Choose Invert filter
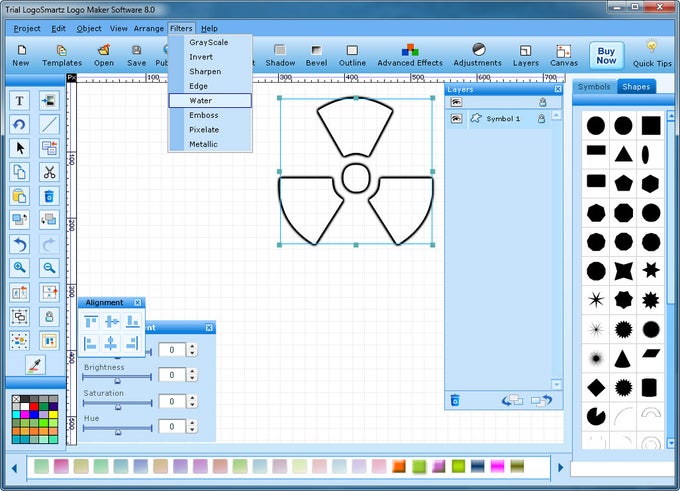This screenshot has height=491, width=680. click(x=210, y=57)
